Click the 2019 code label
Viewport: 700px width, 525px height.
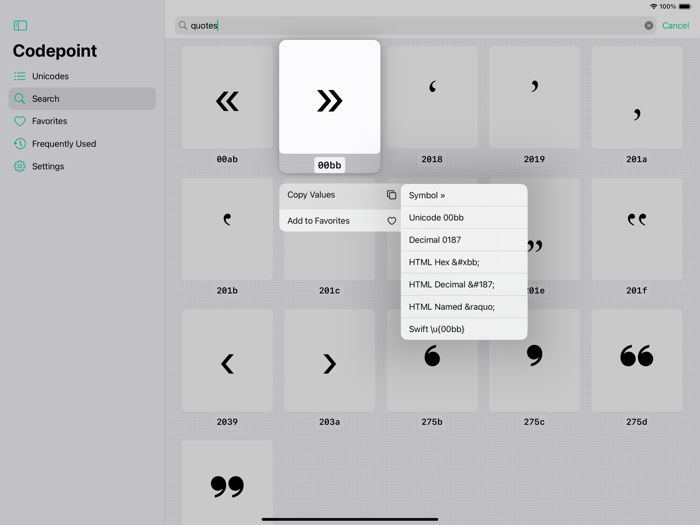point(534,159)
